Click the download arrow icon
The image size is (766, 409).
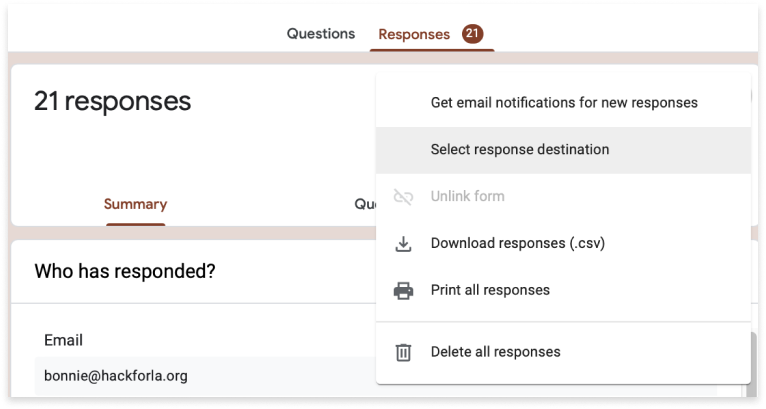pyautogui.click(x=404, y=244)
